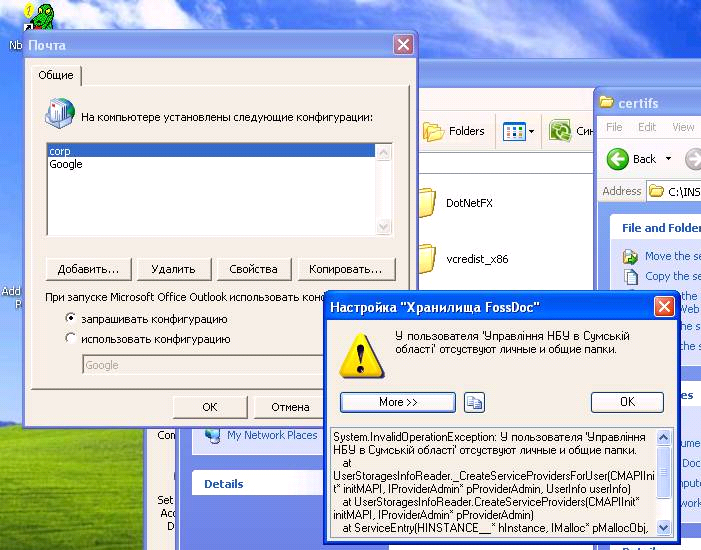
Task: Click the Удалить button
Action: pyautogui.click(x=173, y=269)
